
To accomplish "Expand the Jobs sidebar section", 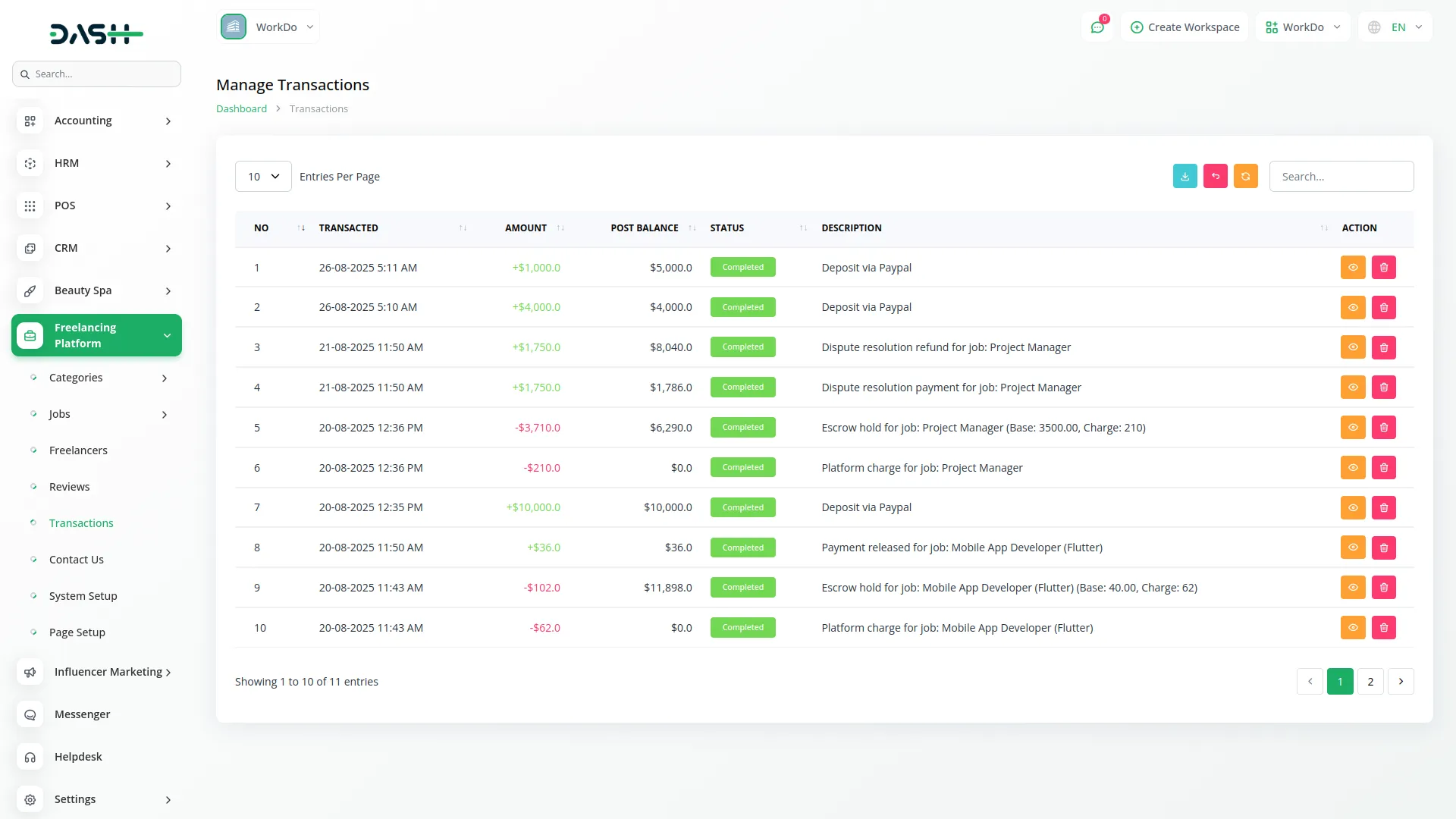I will 59,414.
